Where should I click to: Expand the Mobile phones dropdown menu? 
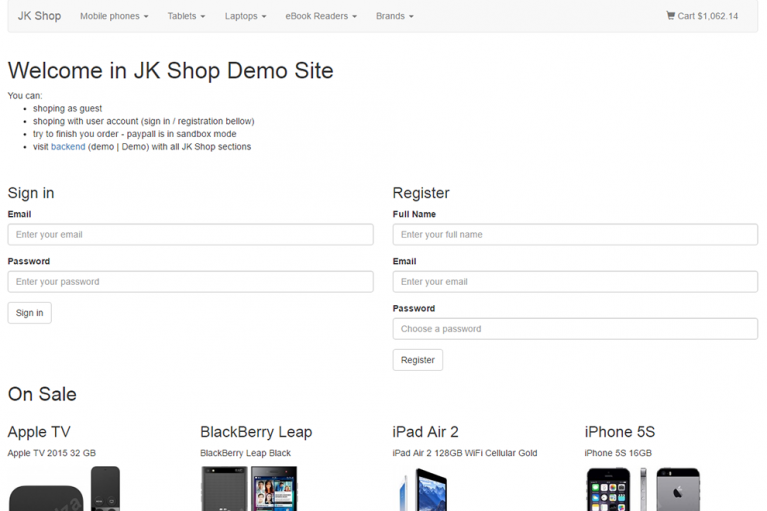114,16
